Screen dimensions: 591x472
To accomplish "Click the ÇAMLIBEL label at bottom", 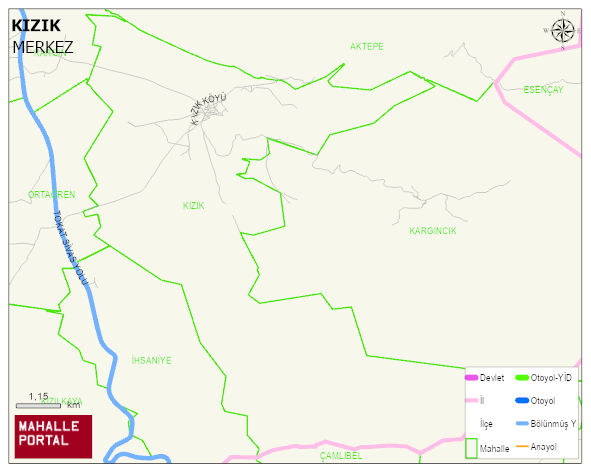I will pyautogui.click(x=341, y=455).
